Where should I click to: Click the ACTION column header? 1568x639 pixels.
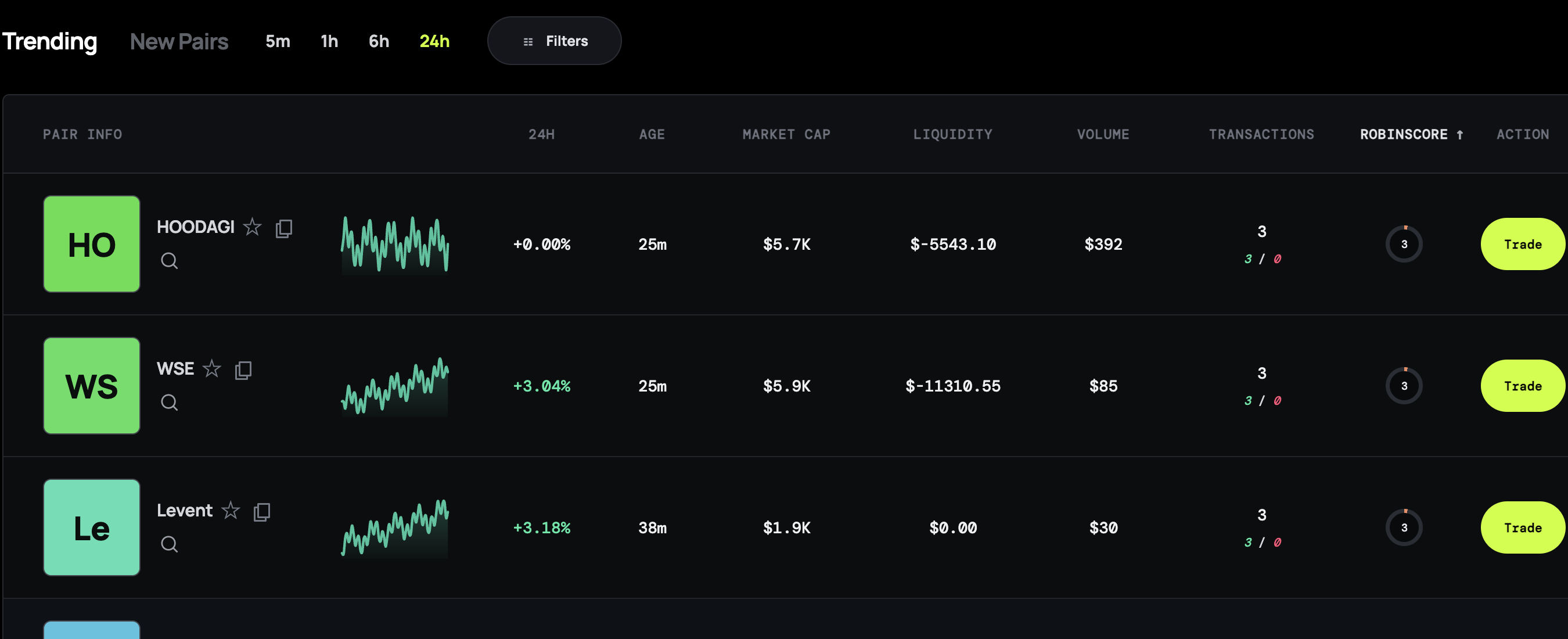1523,134
